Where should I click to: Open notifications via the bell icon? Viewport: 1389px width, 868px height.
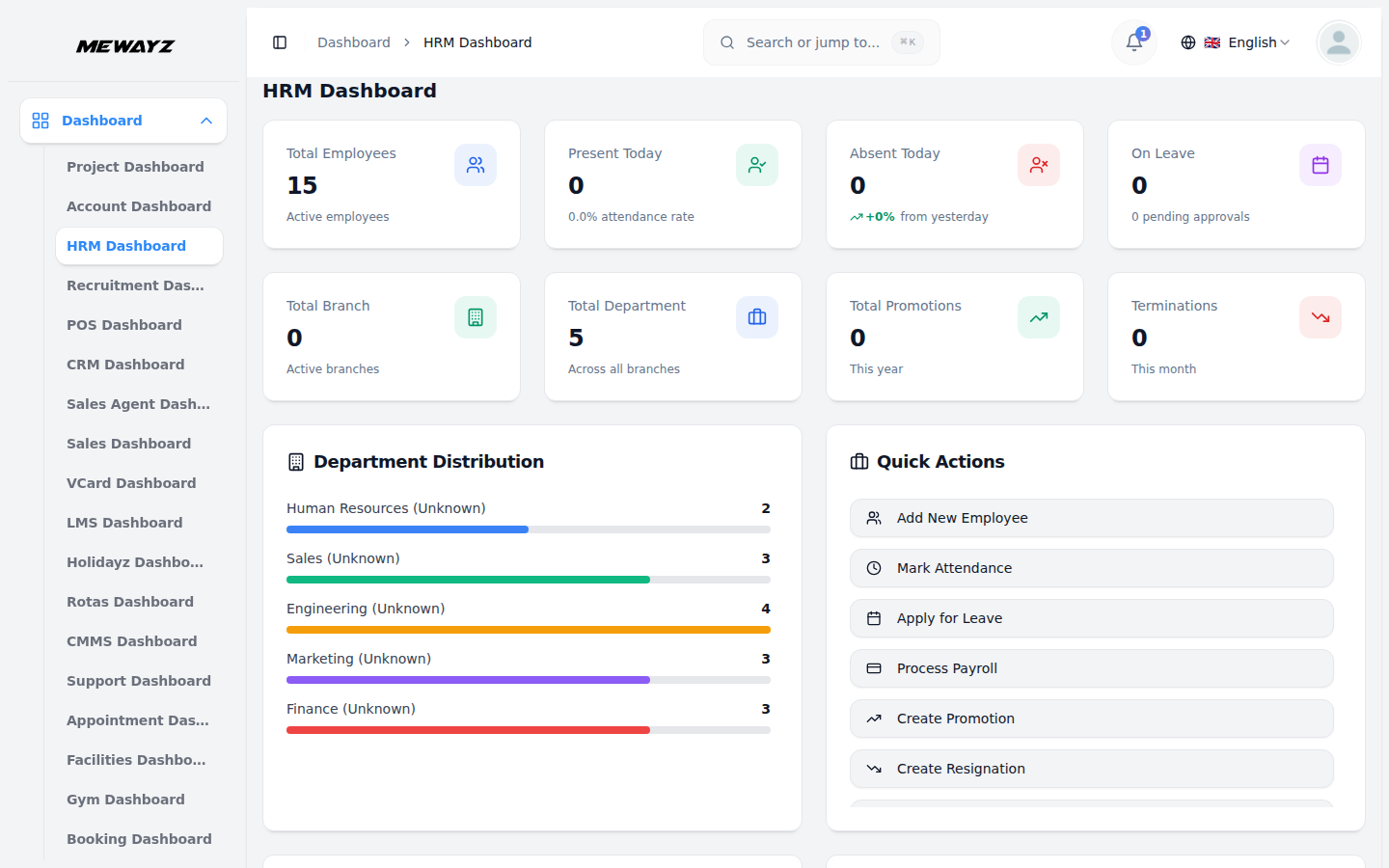click(x=1132, y=42)
